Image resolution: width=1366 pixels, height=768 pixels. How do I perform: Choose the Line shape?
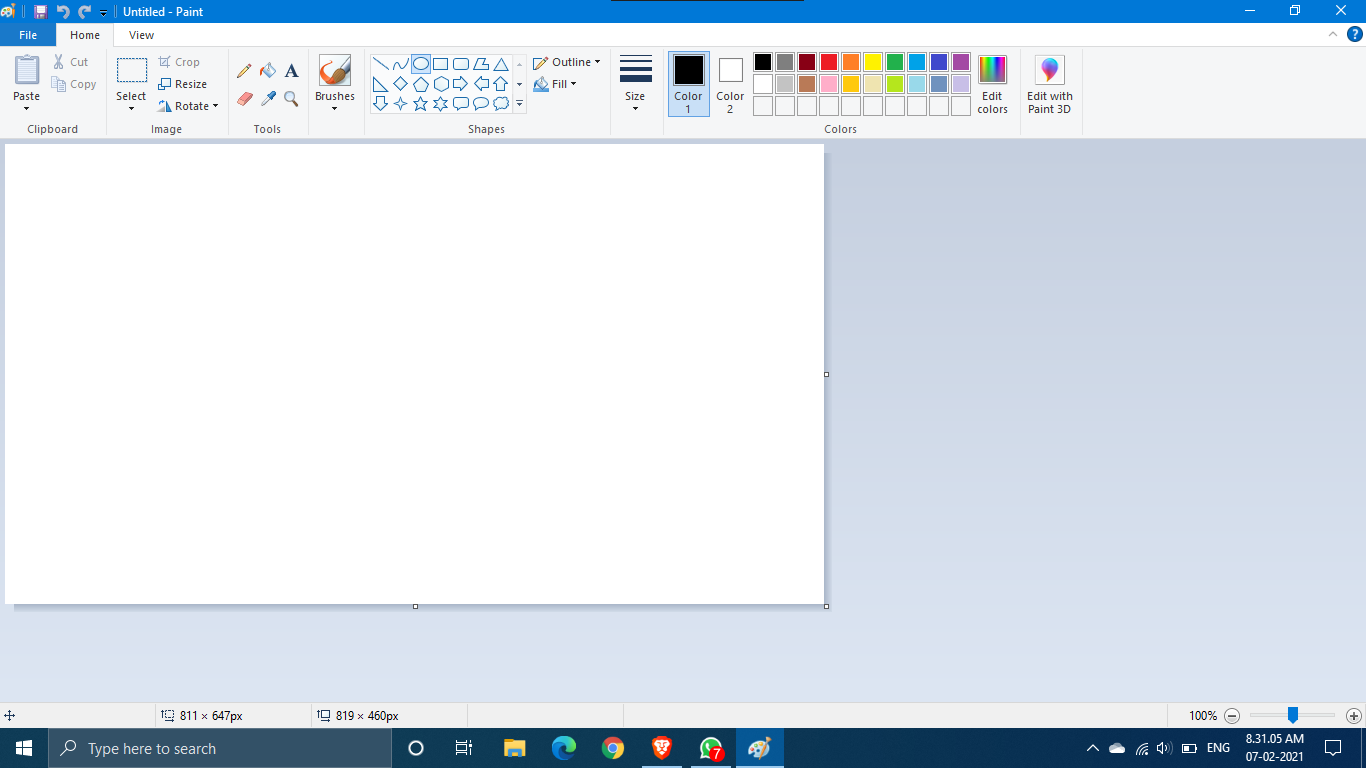(x=380, y=64)
